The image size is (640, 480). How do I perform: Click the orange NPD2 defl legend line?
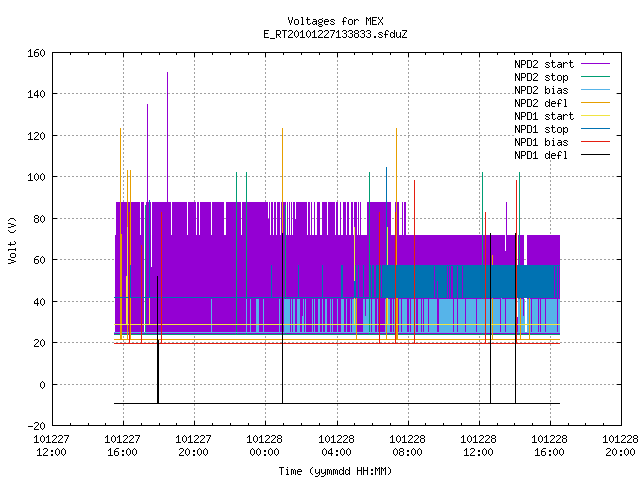596,103
